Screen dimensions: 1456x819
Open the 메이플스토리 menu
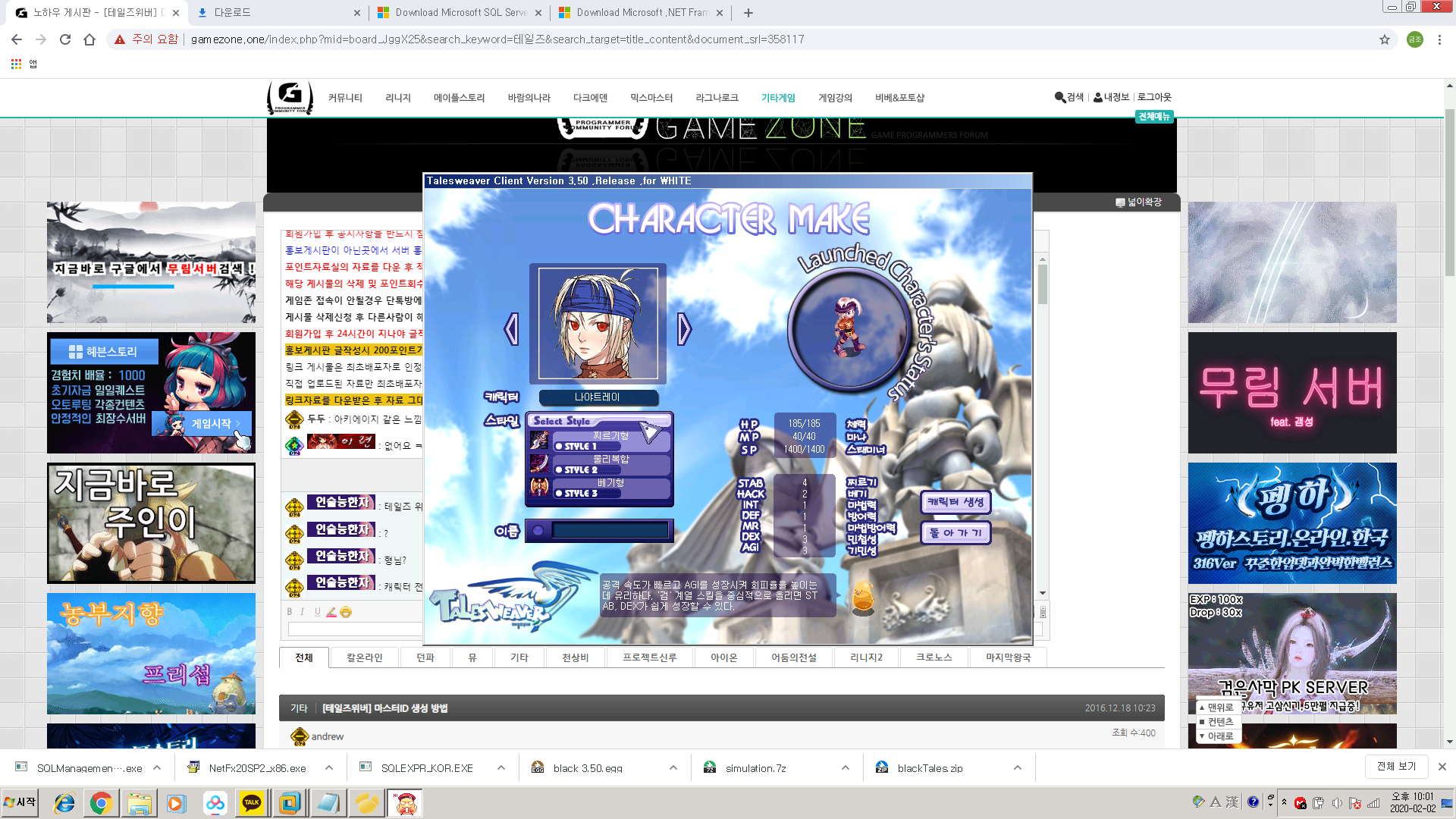point(459,98)
